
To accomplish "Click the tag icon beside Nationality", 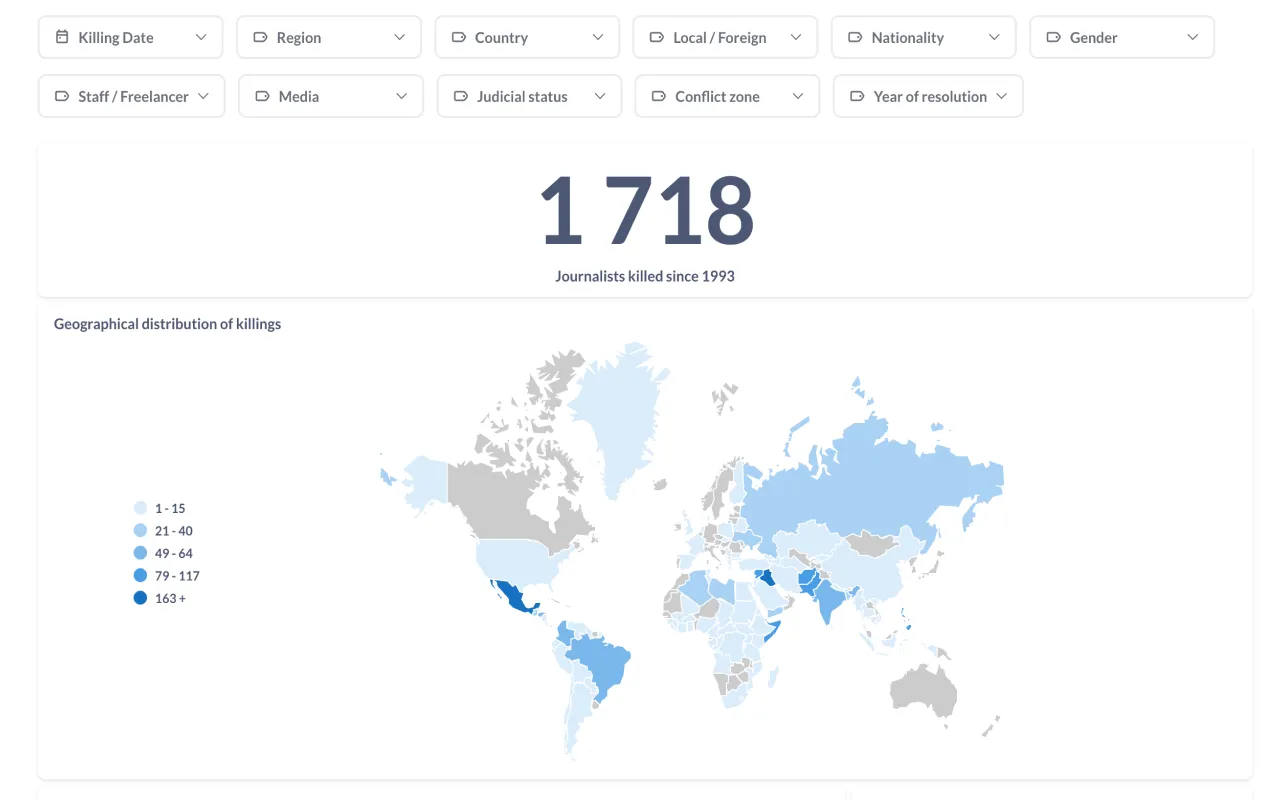I will tap(855, 37).
